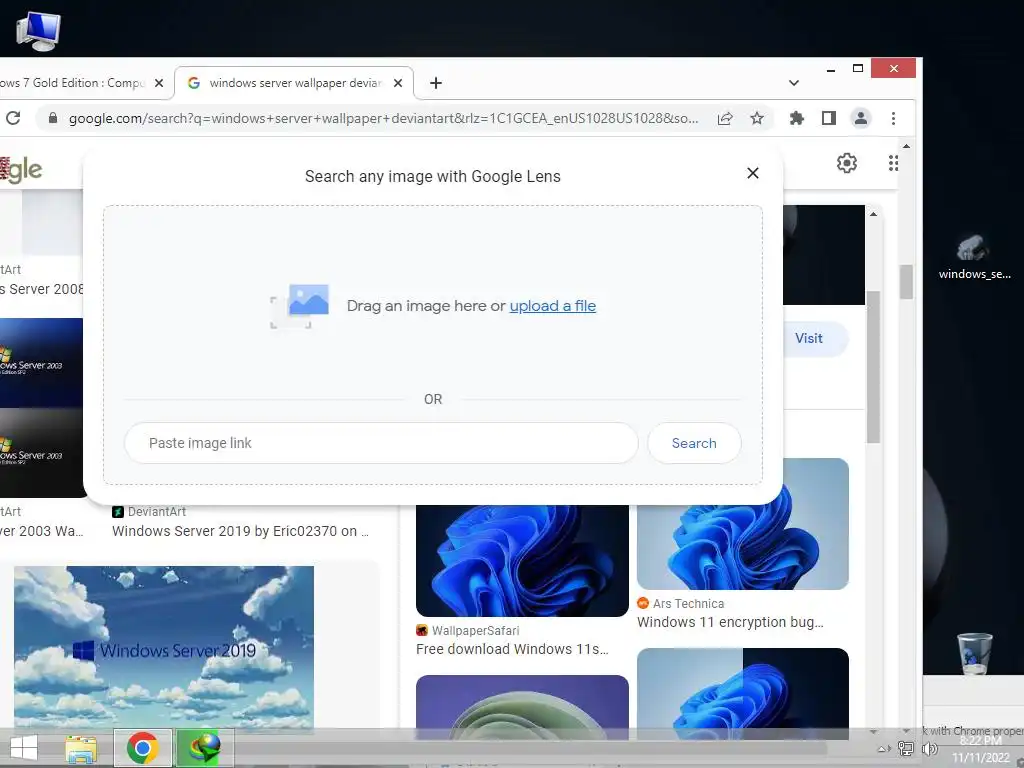Show hidden tray icons arrow

883,749
